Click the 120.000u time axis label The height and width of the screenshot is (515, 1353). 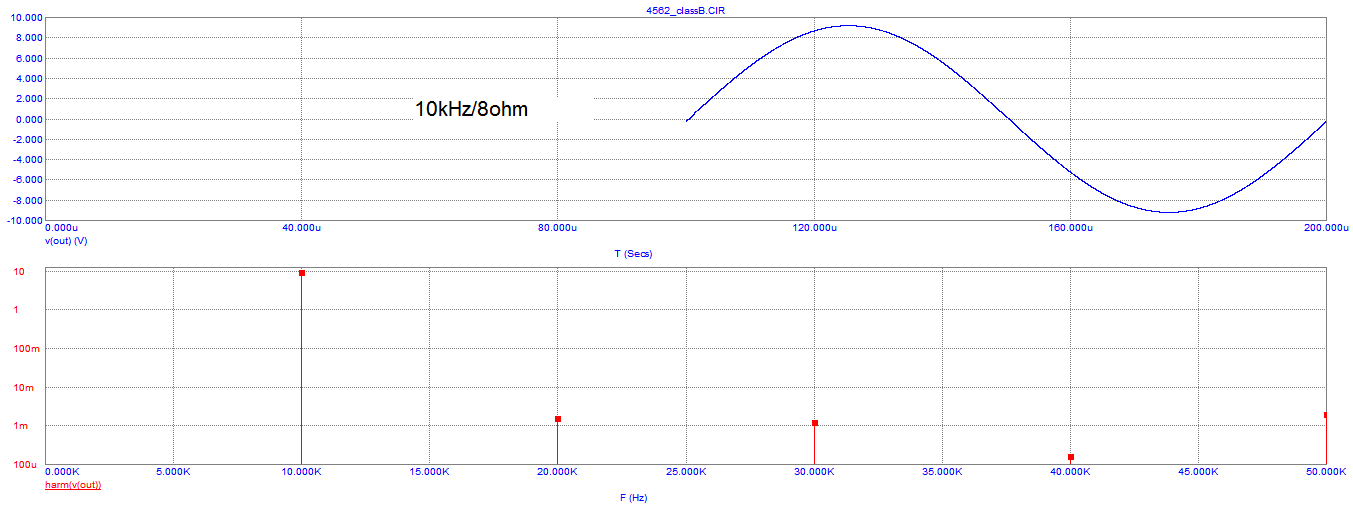814,229
